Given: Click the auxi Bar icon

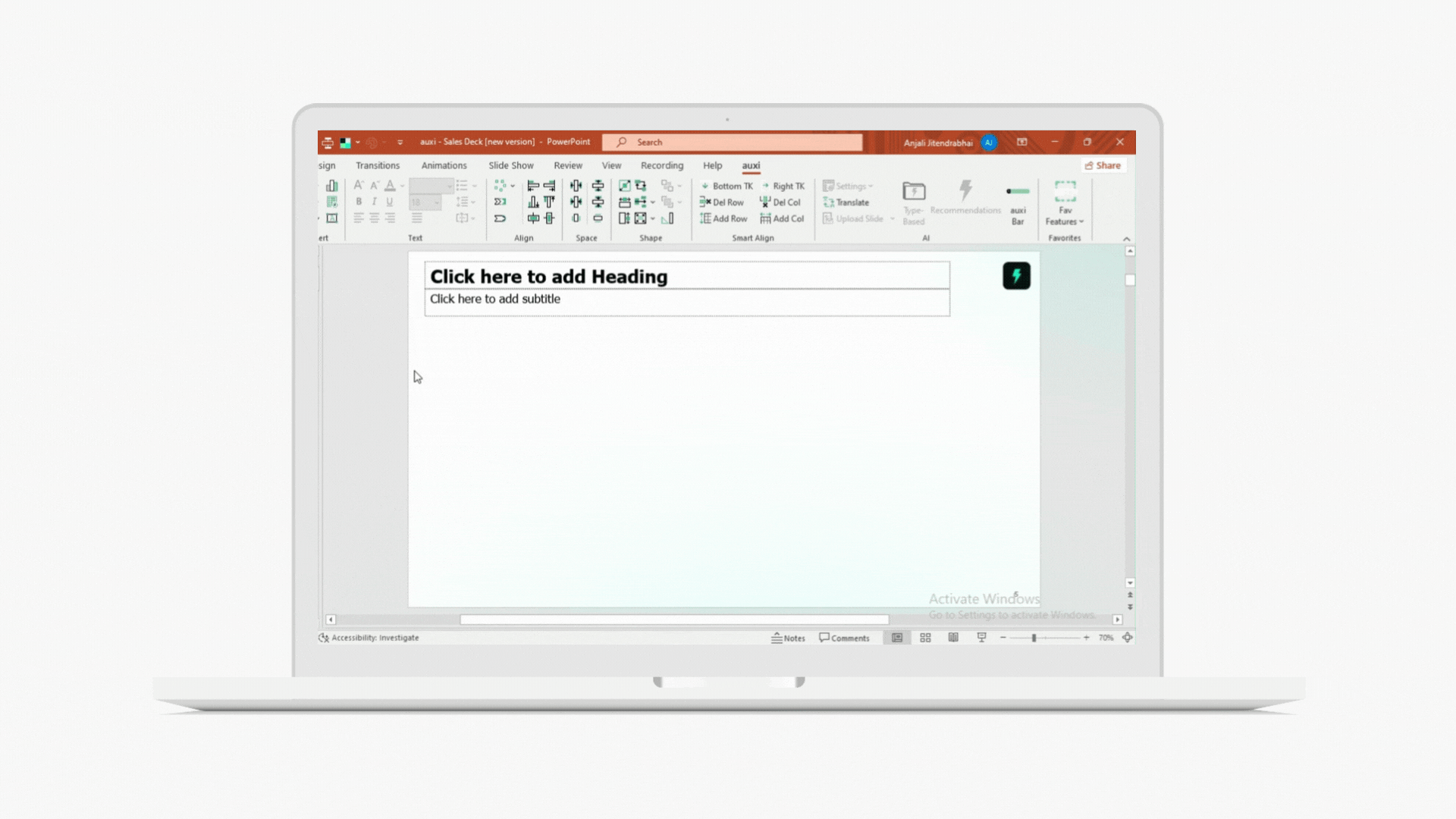Looking at the screenshot, I should coord(1018,203).
